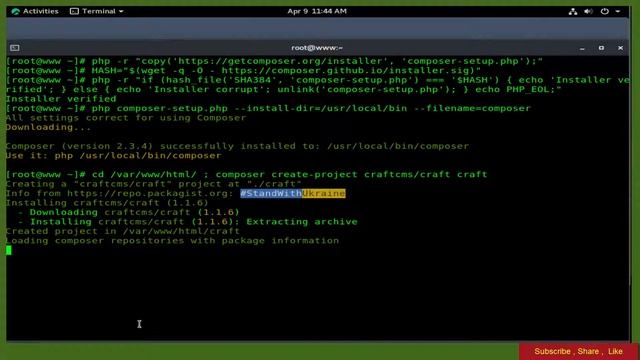Click 'All settings correct for using Composer' line
Image resolution: width=640 pixels, height=360 pixels.
coord(126,118)
